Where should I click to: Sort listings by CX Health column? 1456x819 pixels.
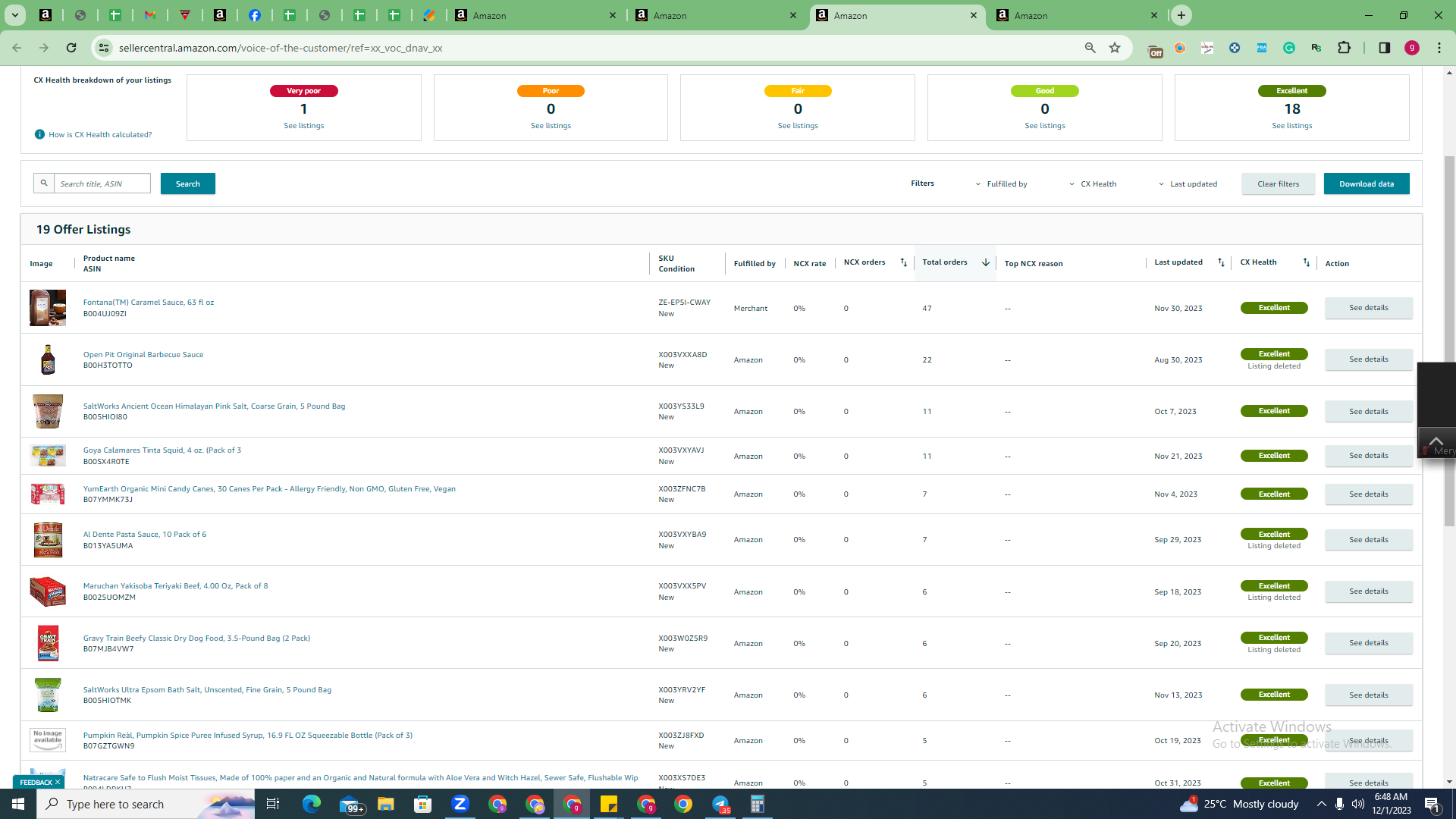tap(1306, 262)
